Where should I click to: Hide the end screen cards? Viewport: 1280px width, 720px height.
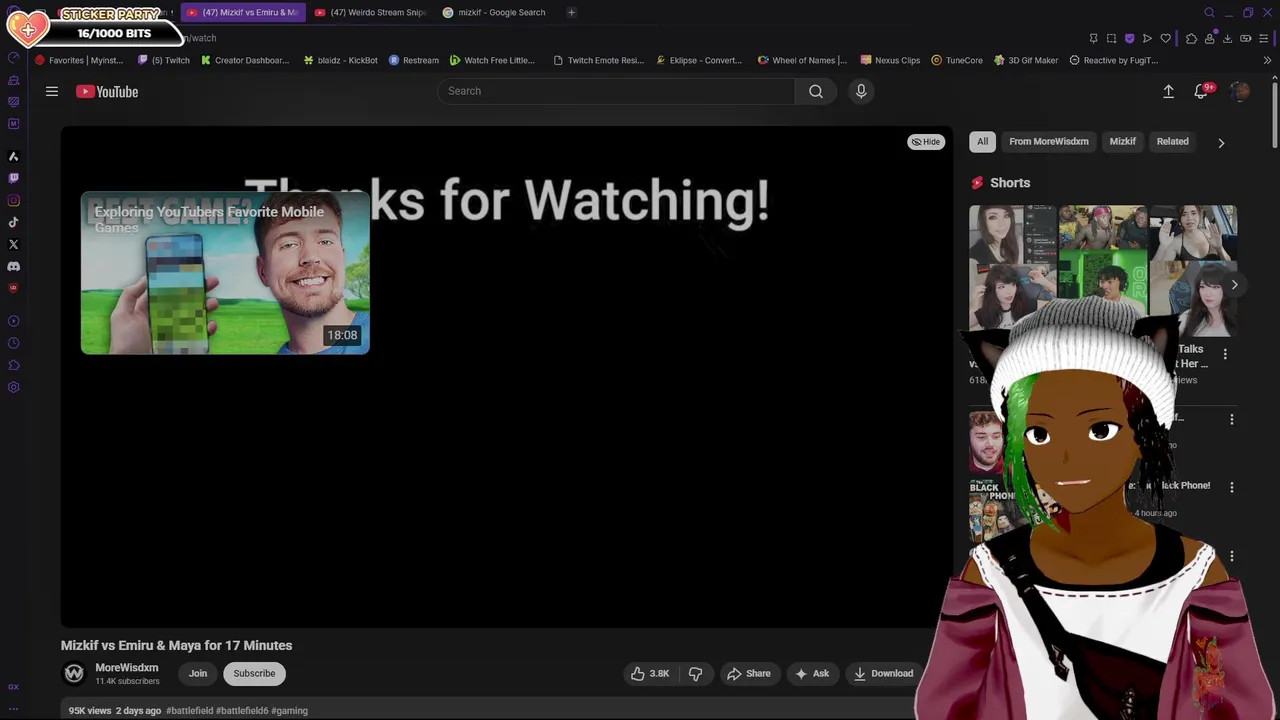(925, 142)
